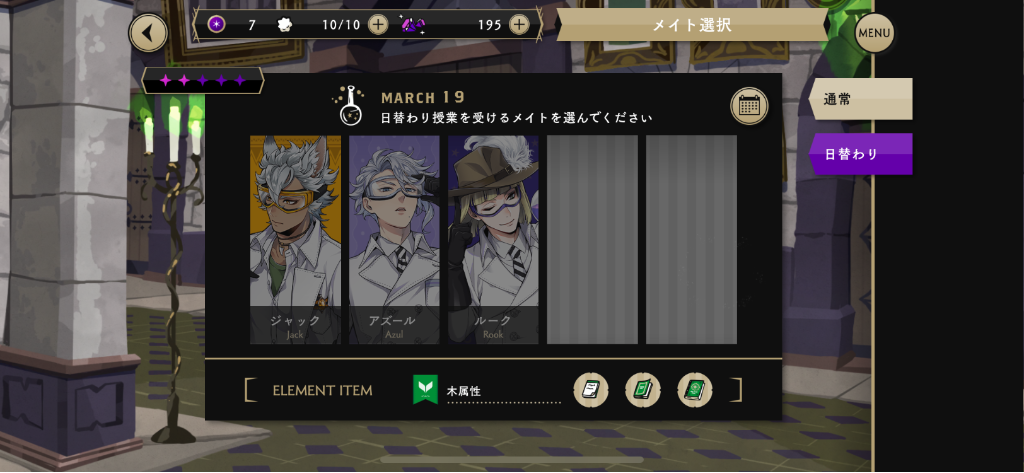
Task: Switch to the 通常 tab
Action: coord(860,99)
